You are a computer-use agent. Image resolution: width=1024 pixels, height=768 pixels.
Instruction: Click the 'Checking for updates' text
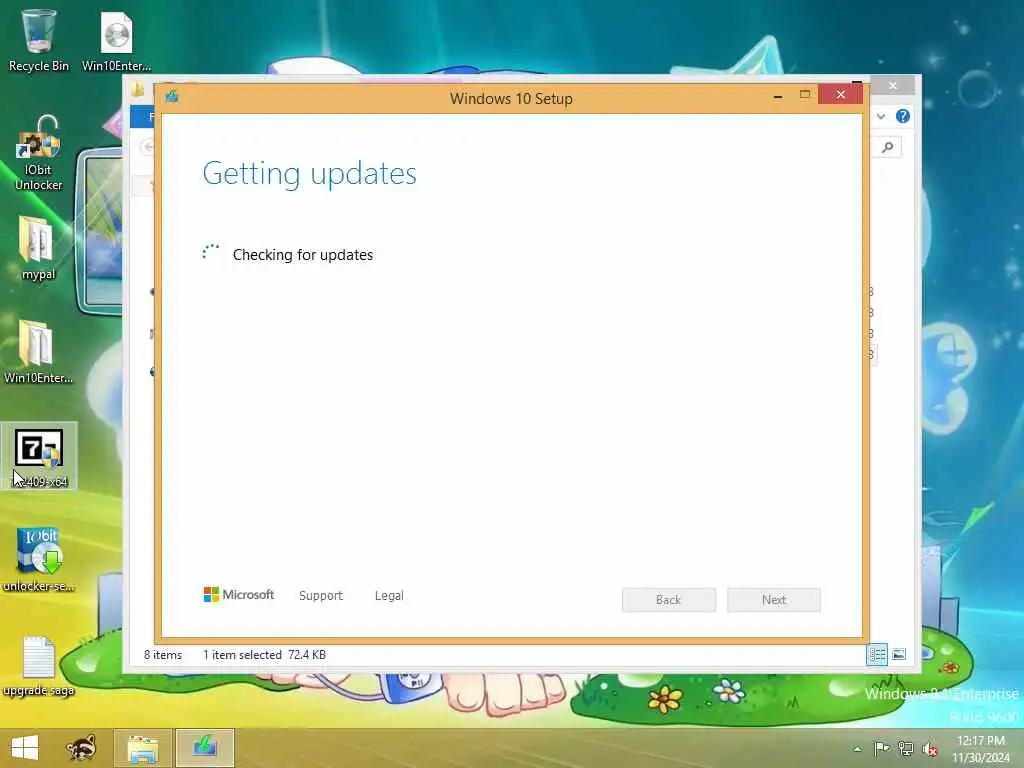[303, 255]
